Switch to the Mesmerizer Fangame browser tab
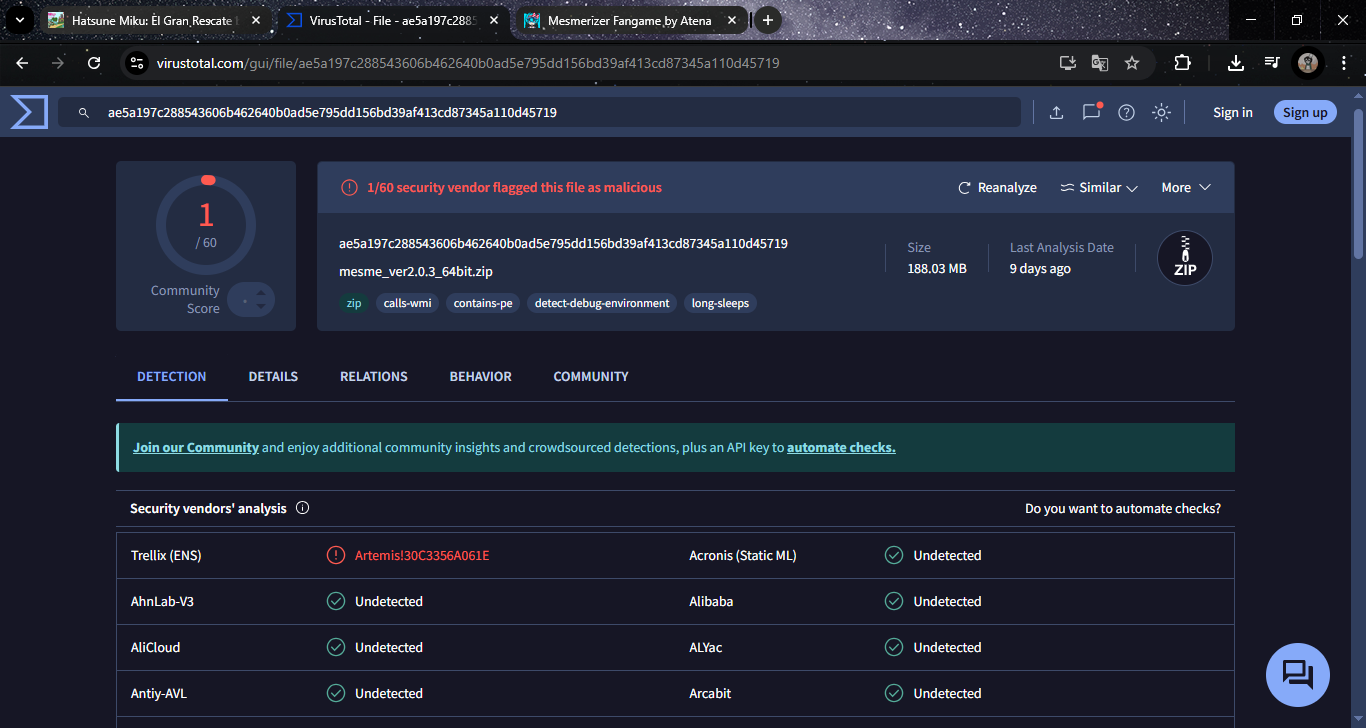Image resolution: width=1366 pixels, height=728 pixels. 630,20
